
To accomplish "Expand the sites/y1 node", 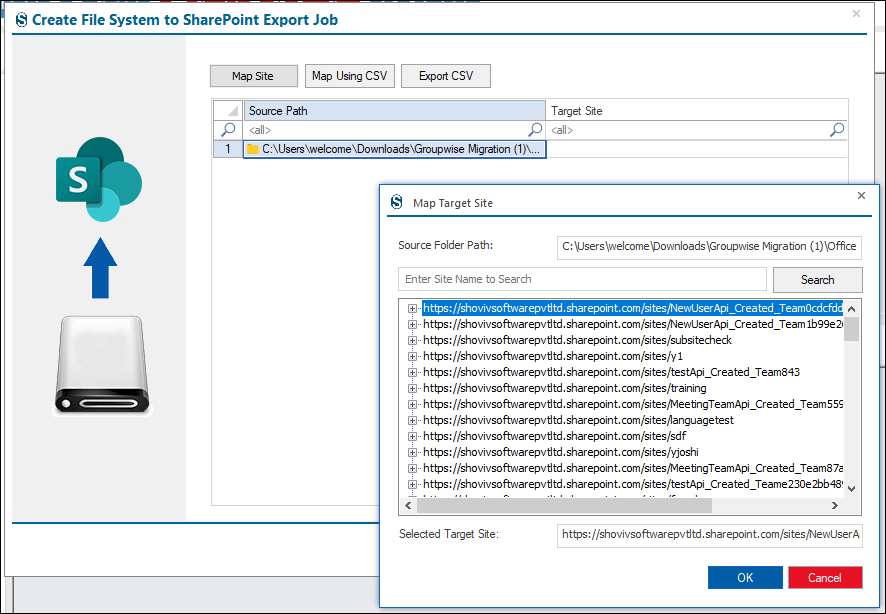I will pyautogui.click(x=412, y=356).
